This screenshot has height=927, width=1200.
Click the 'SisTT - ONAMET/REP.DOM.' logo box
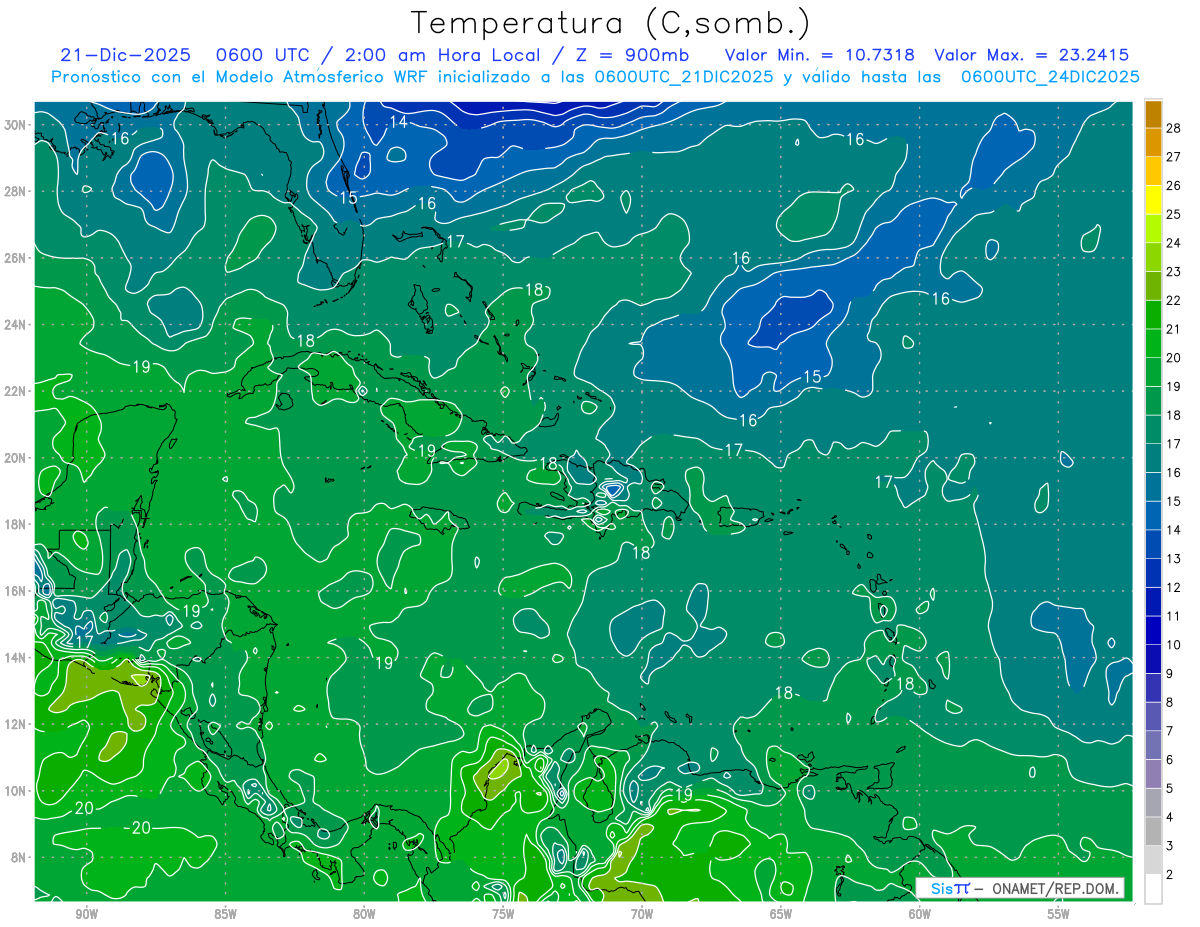pos(1020,888)
